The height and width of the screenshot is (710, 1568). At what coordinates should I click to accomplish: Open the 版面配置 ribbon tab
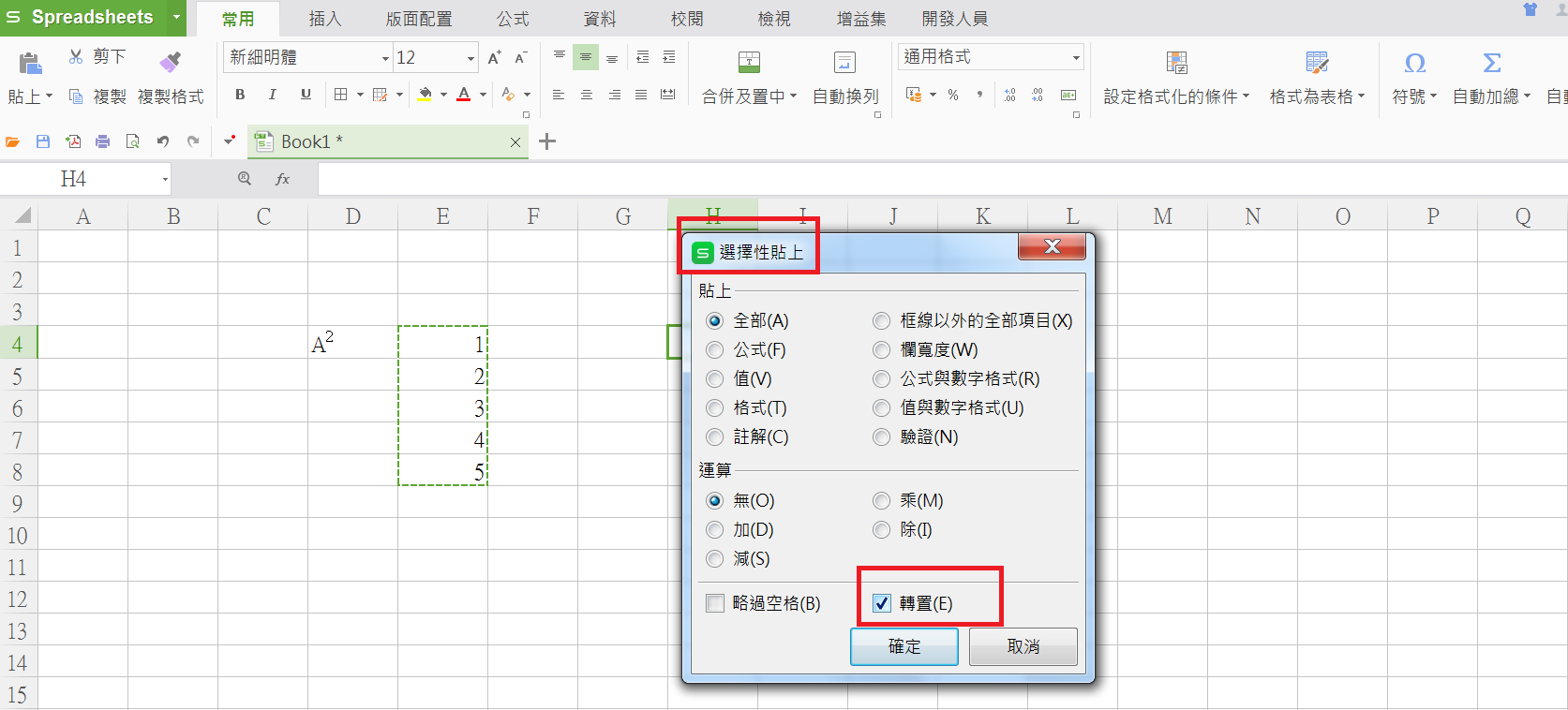[419, 19]
